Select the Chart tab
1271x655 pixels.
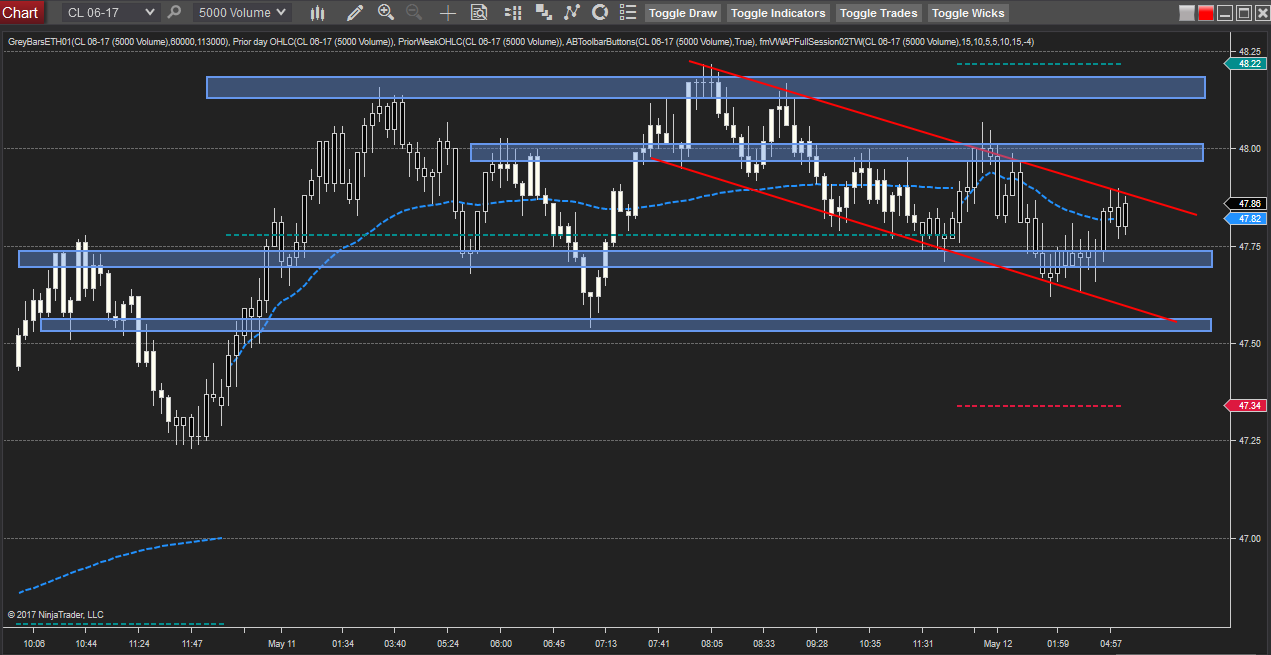(x=21, y=13)
